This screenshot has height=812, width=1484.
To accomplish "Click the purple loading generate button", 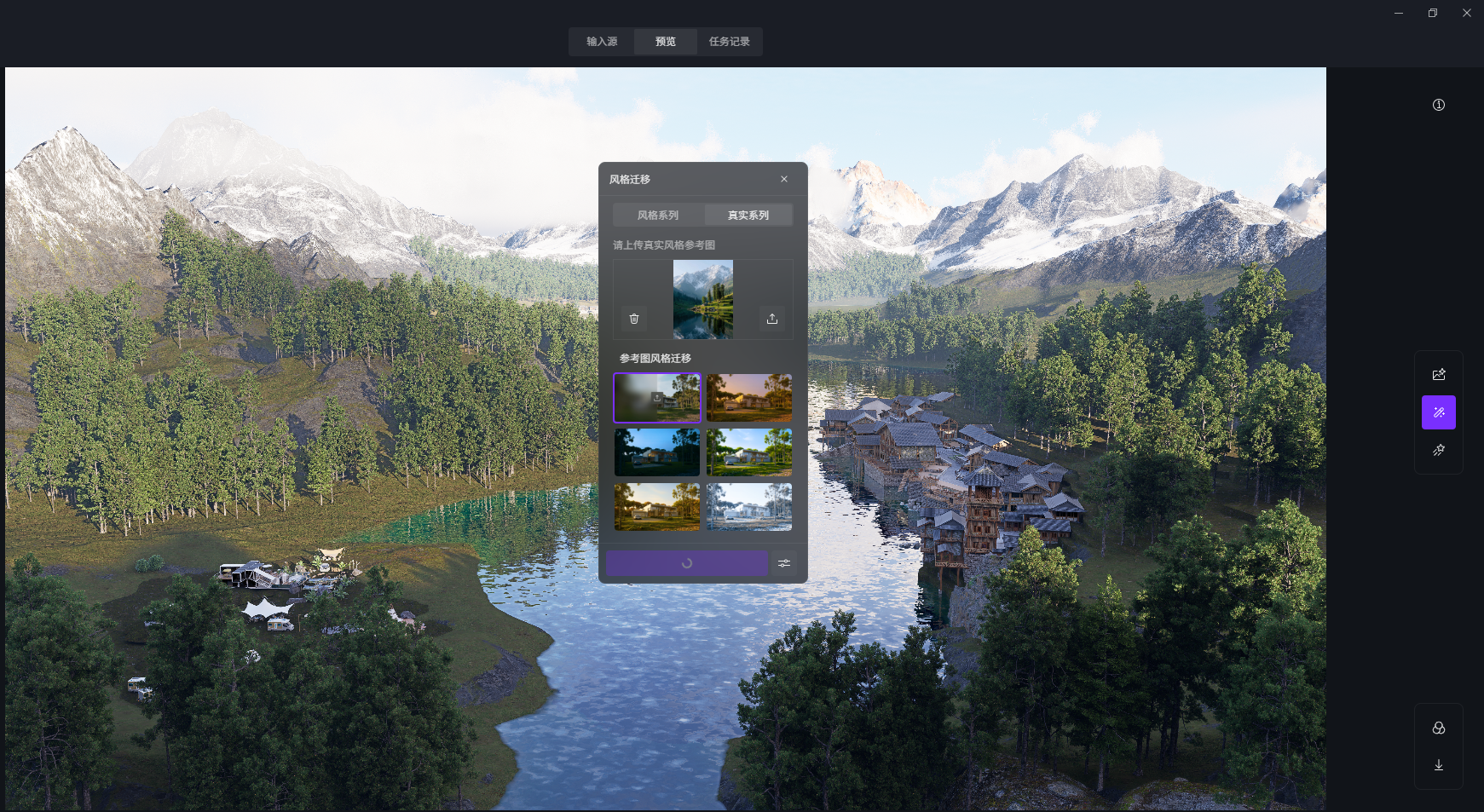I will pos(687,563).
